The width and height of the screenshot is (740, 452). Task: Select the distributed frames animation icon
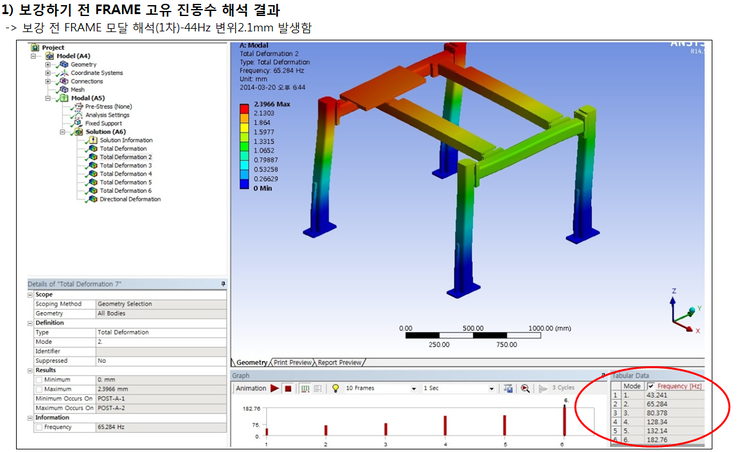click(305, 388)
